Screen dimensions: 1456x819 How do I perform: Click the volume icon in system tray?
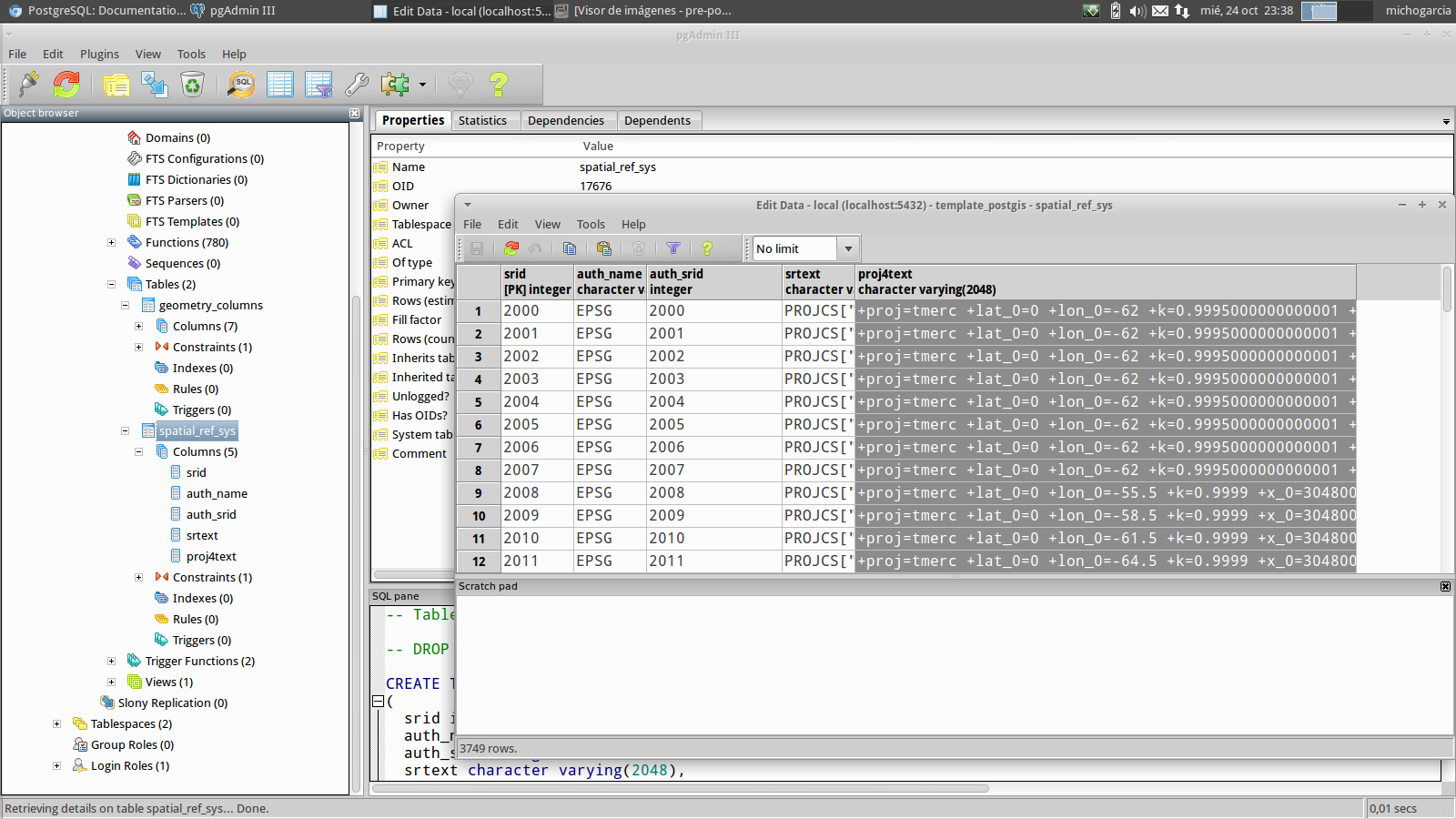click(1137, 11)
